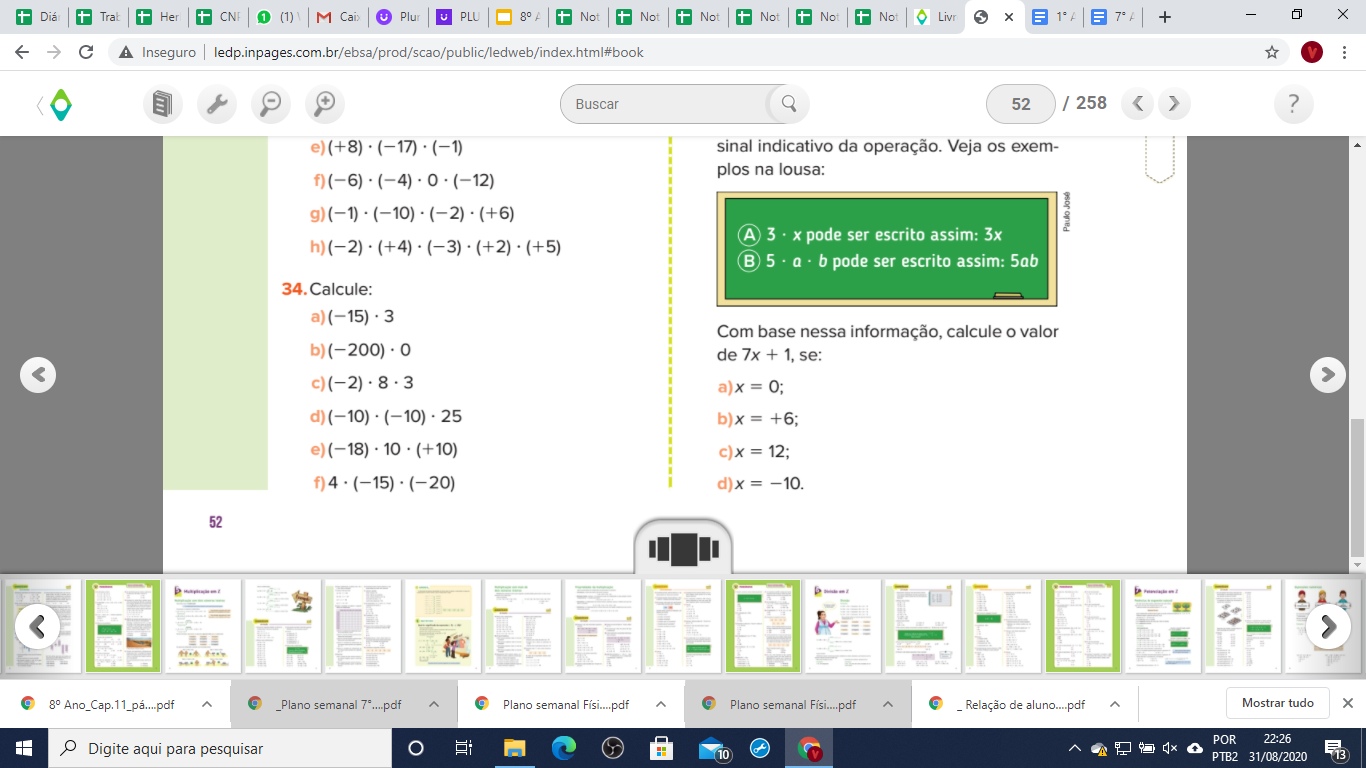Open the Chrome profile avatar V
This screenshot has width=1366, height=768.
pyautogui.click(x=1312, y=52)
